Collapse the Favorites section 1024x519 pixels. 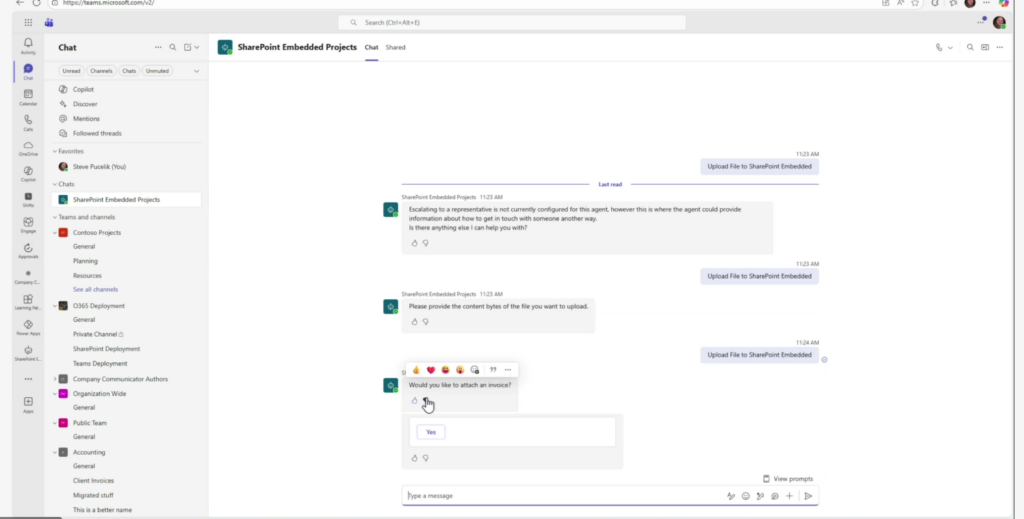coord(55,151)
